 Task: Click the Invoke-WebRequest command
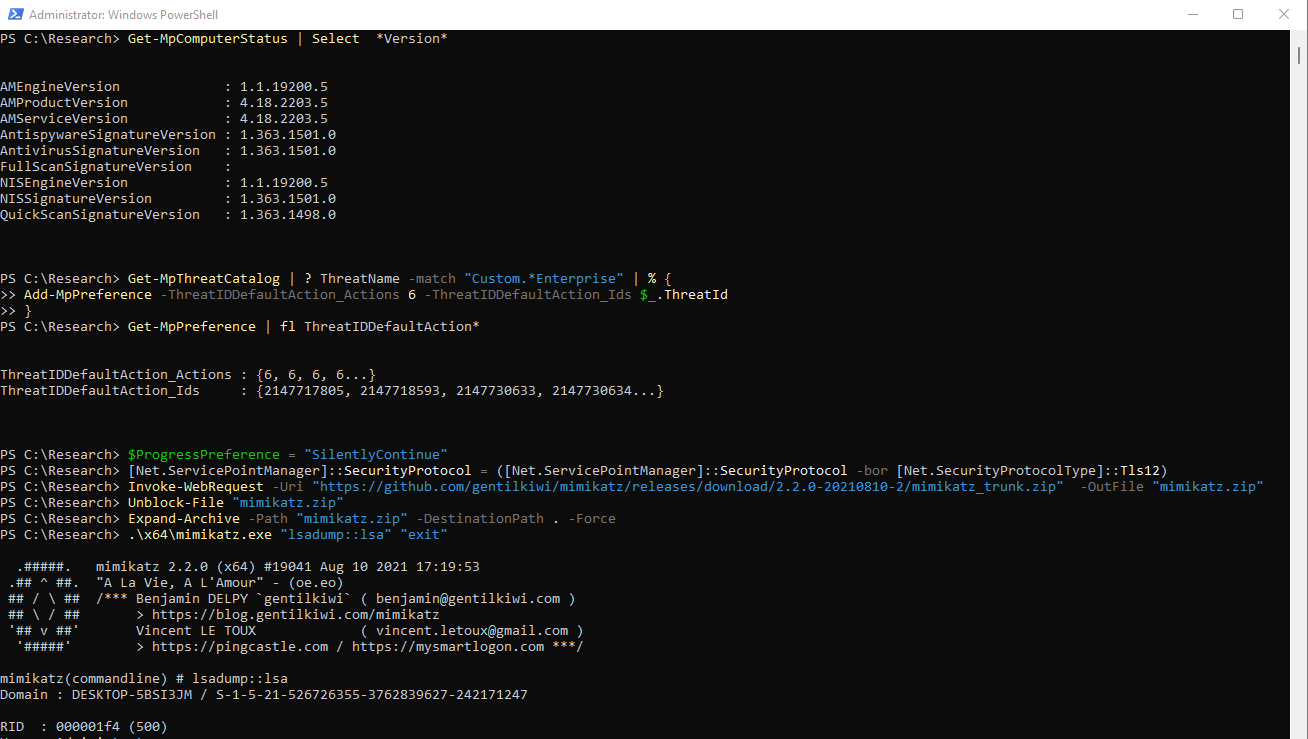point(196,487)
